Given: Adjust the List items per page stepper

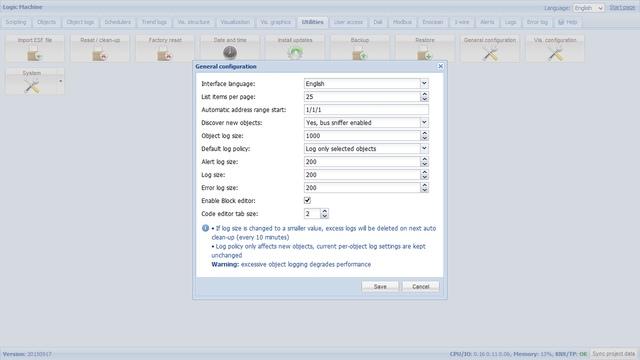Looking at the screenshot, I should point(424,96).
